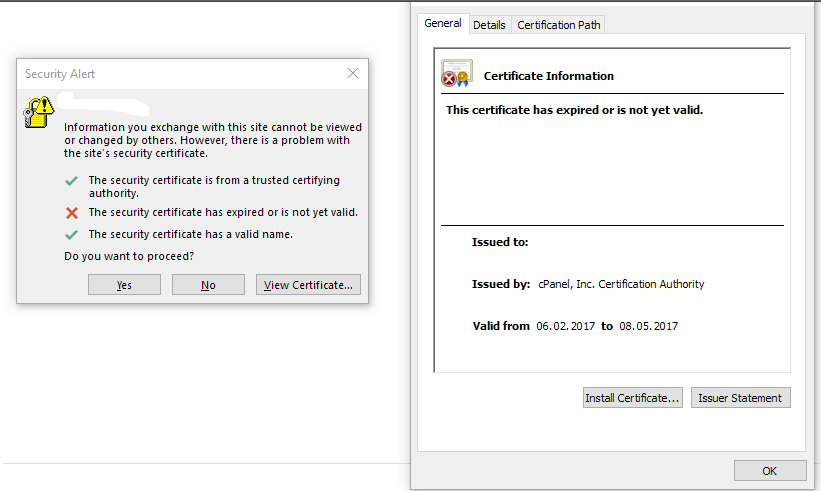The height and width of the screenshot is (491, 821).
Task: Click the green check next to trusted certifying authority
Action: pyautogui.click(x=72, y=181)
